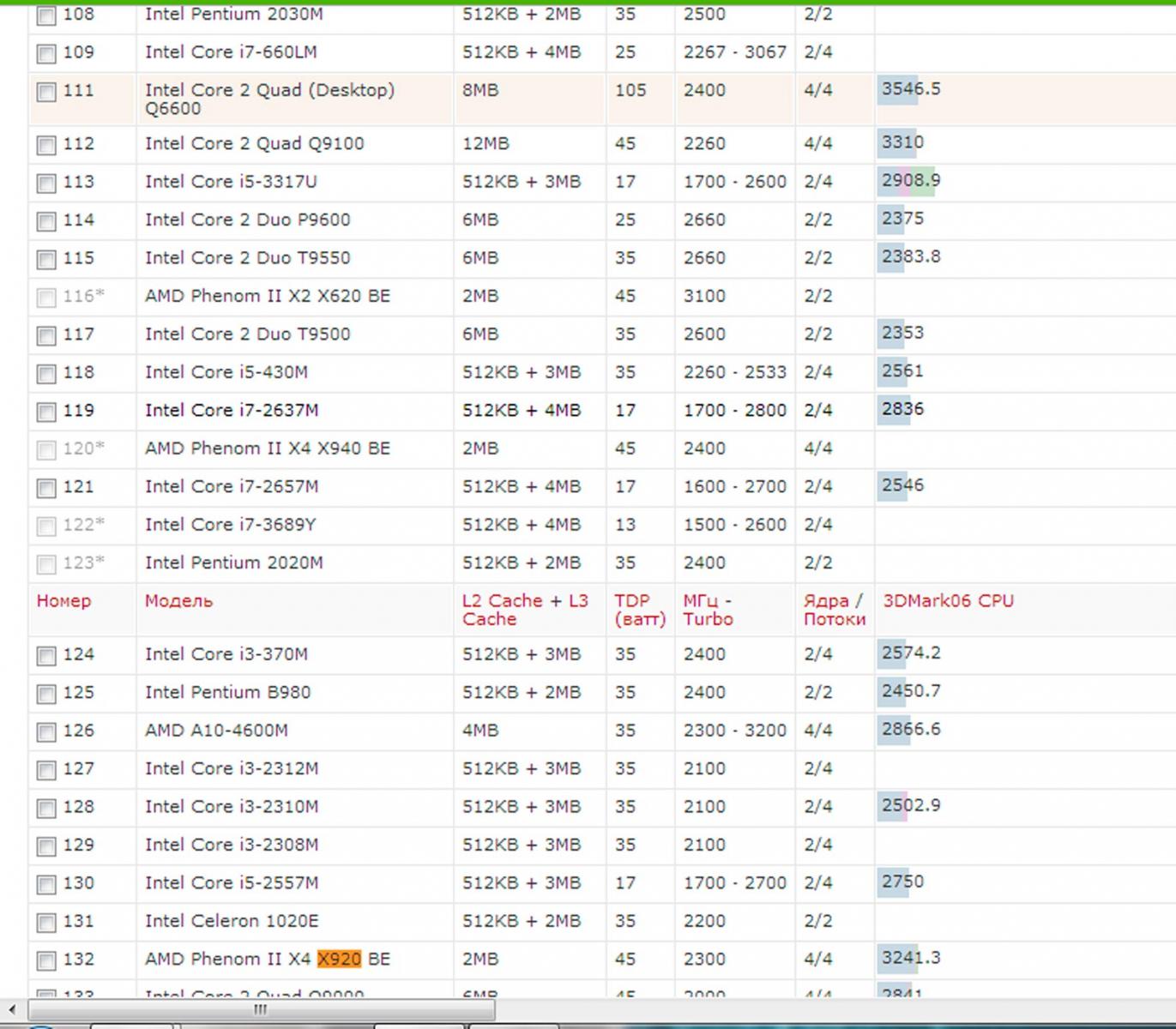Image resolution: width=1176 pixels, height=1029 pixels.
Task: Mark checkbox for row 126 A10-4600M
Action: [46, 732]
